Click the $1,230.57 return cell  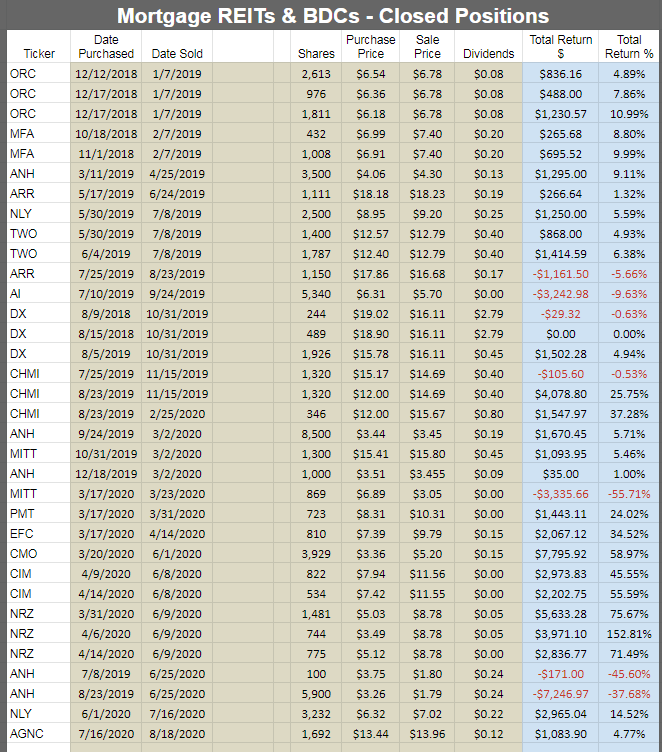[x=560, y=114]
